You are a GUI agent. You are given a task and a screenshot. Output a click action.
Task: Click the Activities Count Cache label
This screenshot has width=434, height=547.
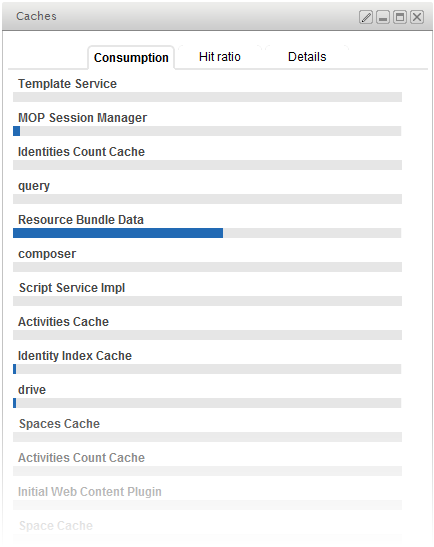point(81,458)
